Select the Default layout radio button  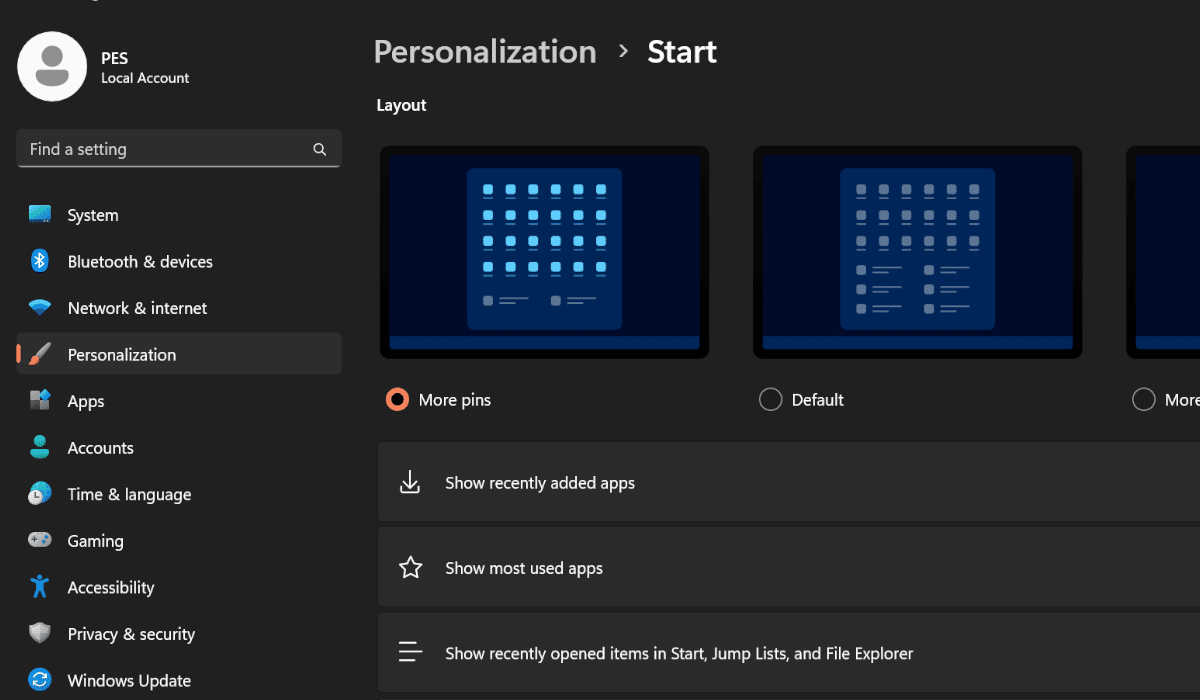click(770, 400)
